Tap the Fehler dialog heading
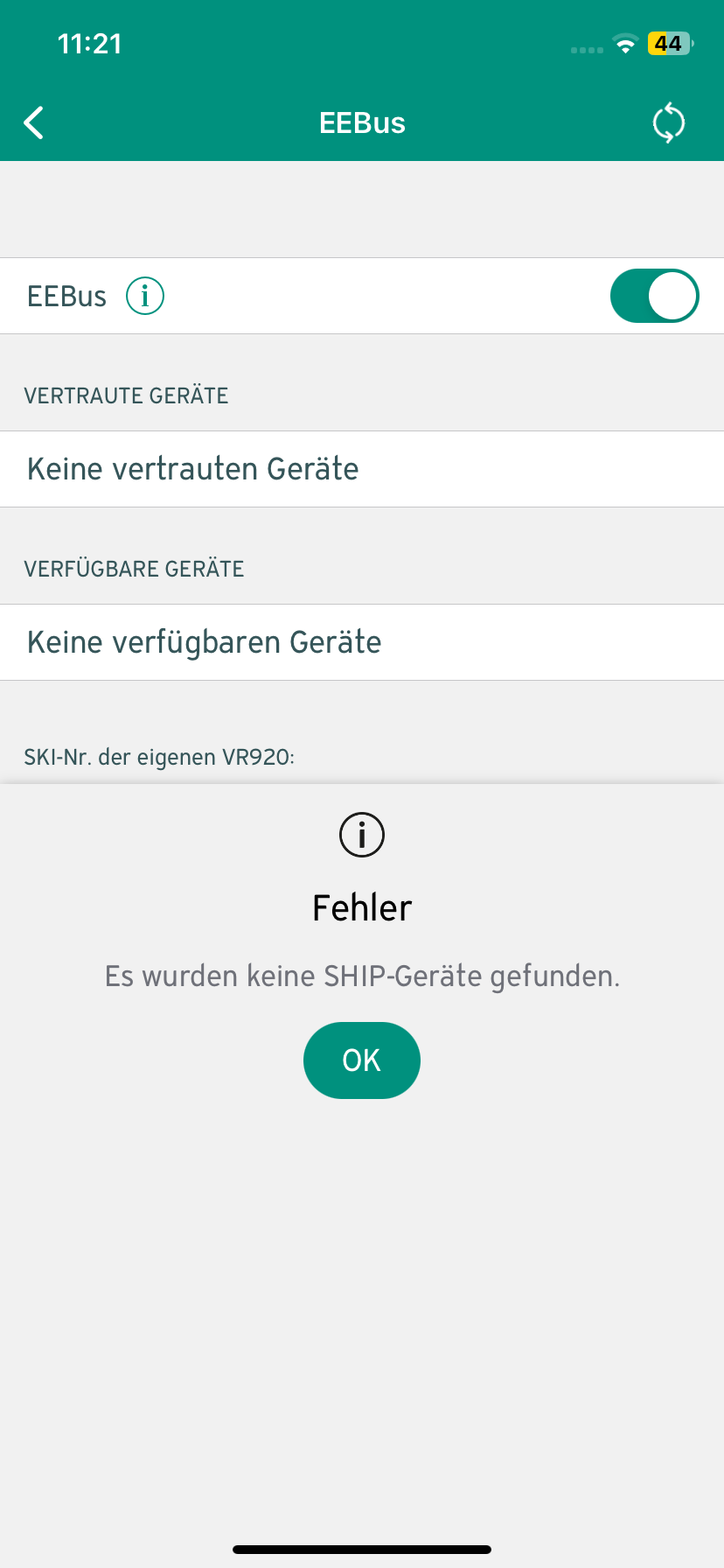 [x=362, y=908]
